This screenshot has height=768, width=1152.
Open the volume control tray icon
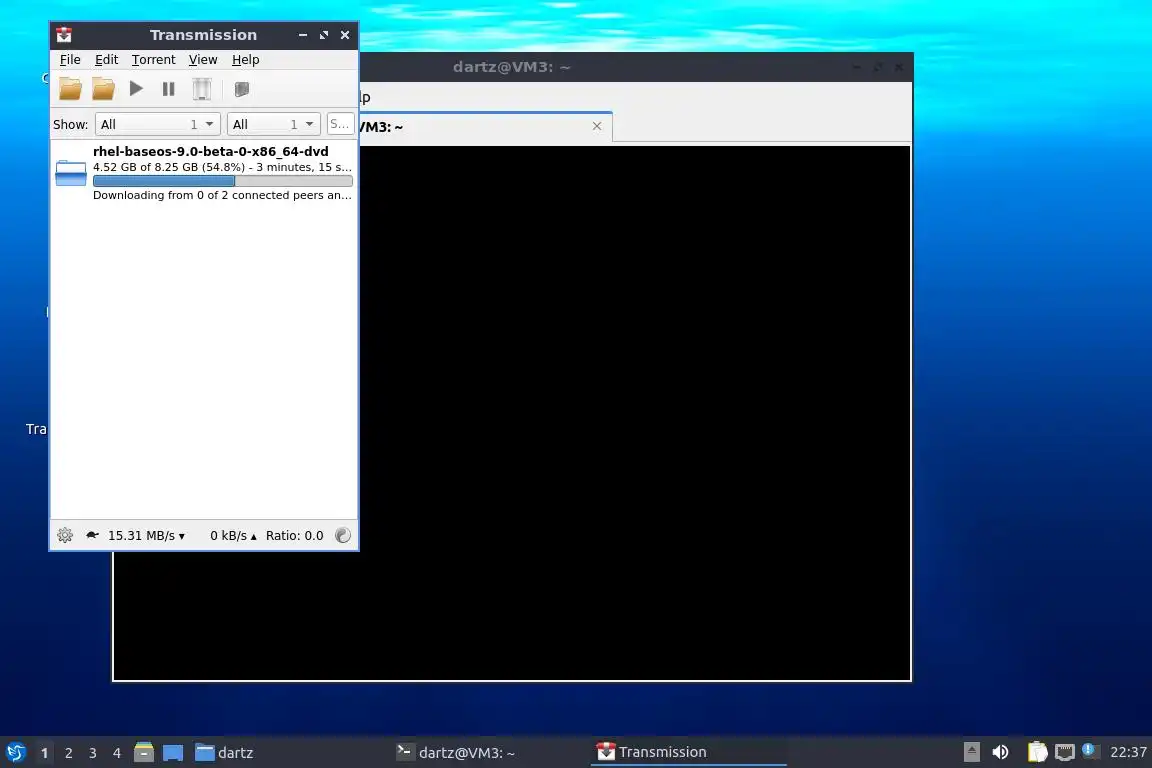click(x=1000, y=752)
